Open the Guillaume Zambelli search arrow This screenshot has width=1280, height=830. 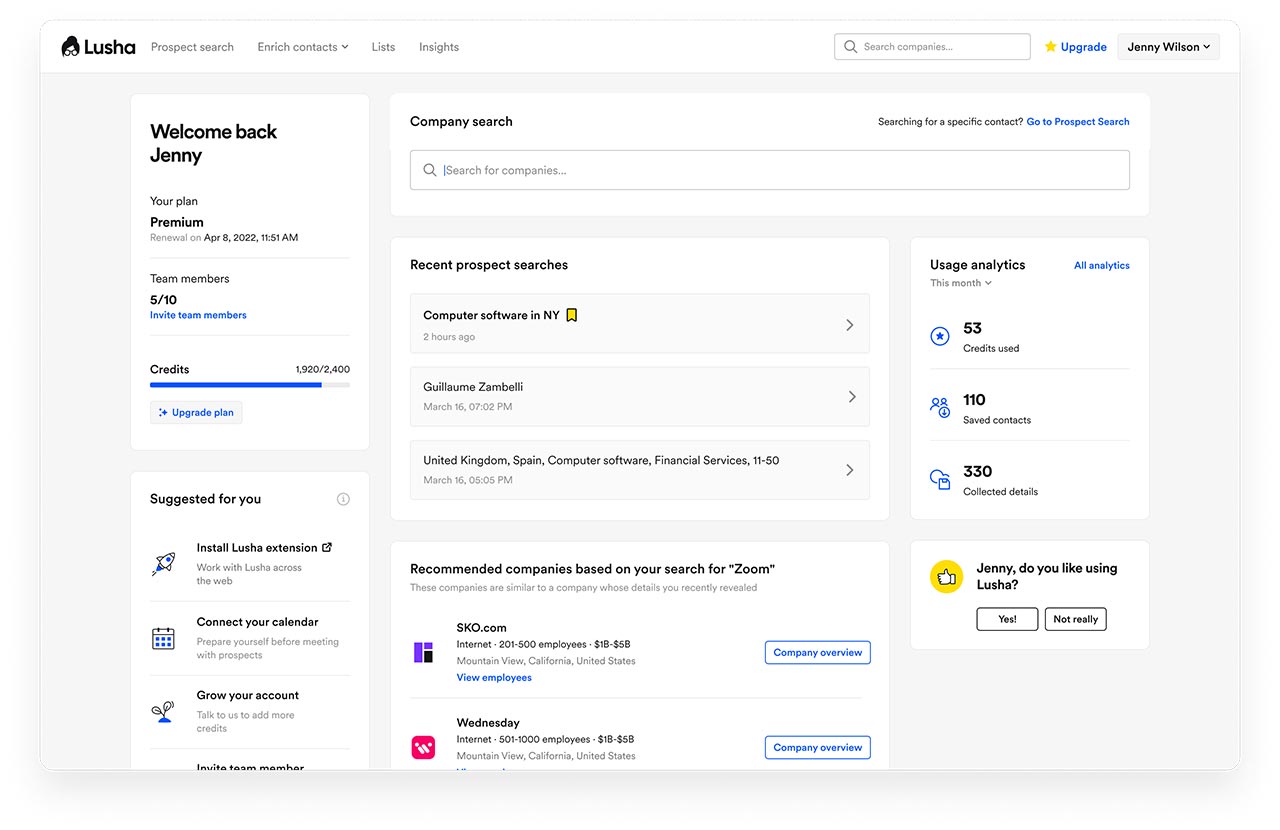click(851, 397)
